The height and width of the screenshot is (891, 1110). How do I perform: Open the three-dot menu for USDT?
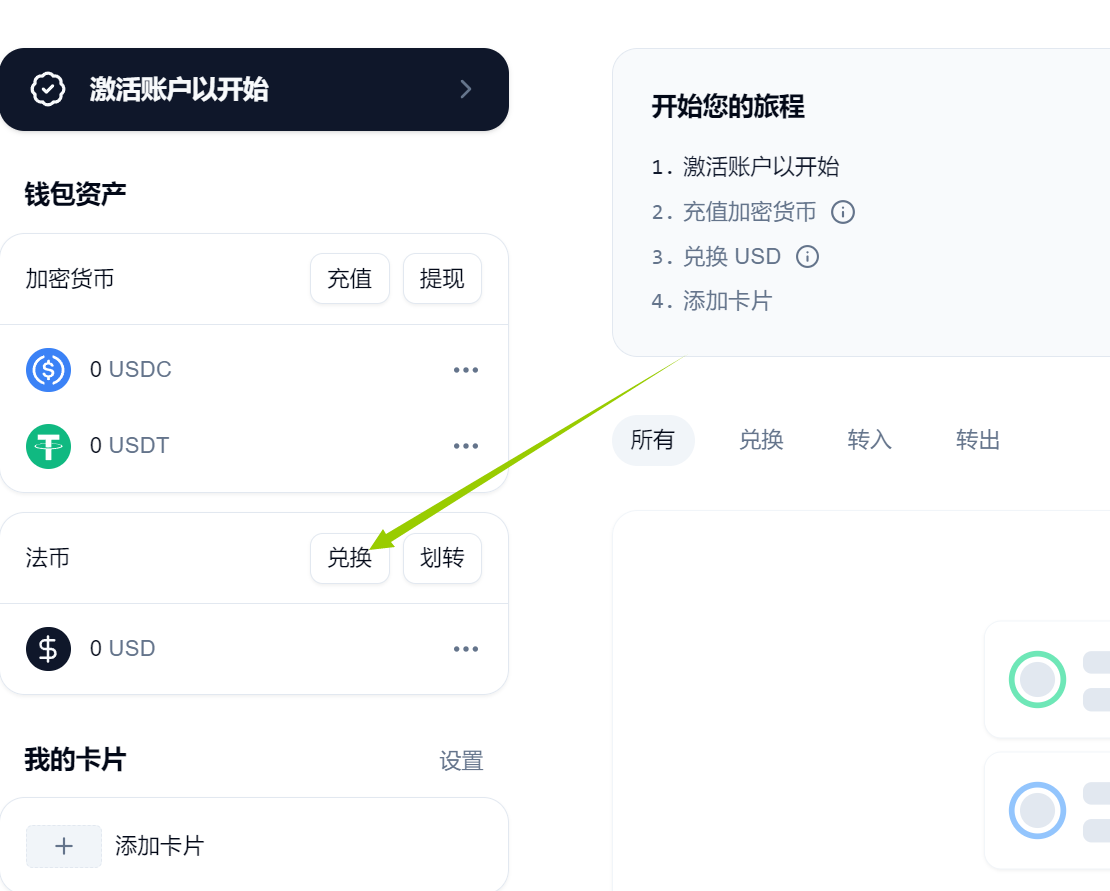tap(466, 446)
